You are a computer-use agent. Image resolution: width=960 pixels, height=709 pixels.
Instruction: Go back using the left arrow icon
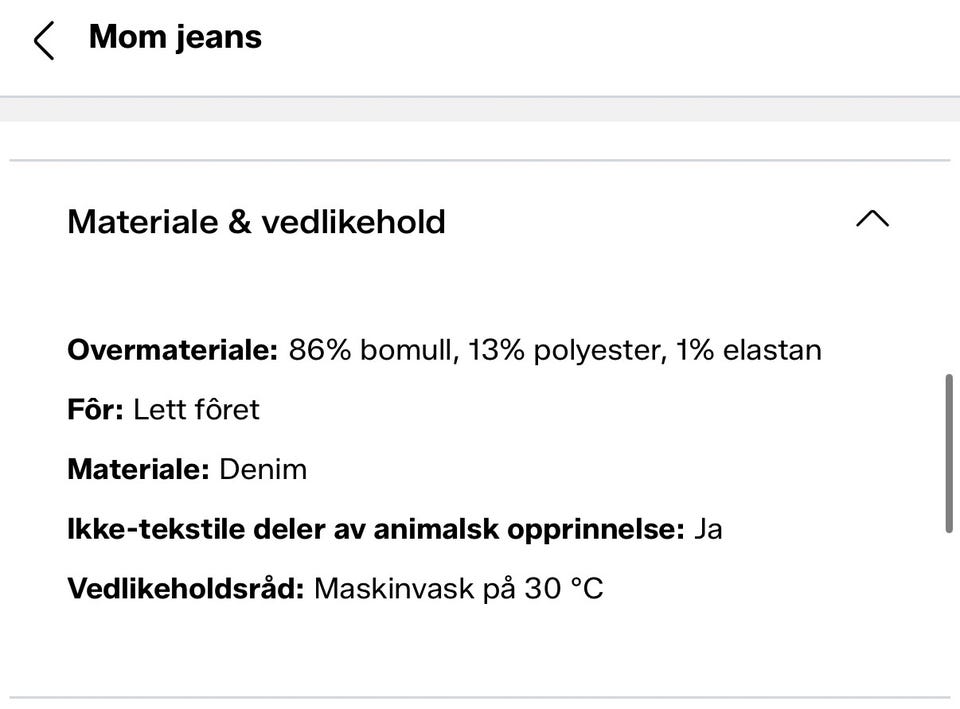44,40
